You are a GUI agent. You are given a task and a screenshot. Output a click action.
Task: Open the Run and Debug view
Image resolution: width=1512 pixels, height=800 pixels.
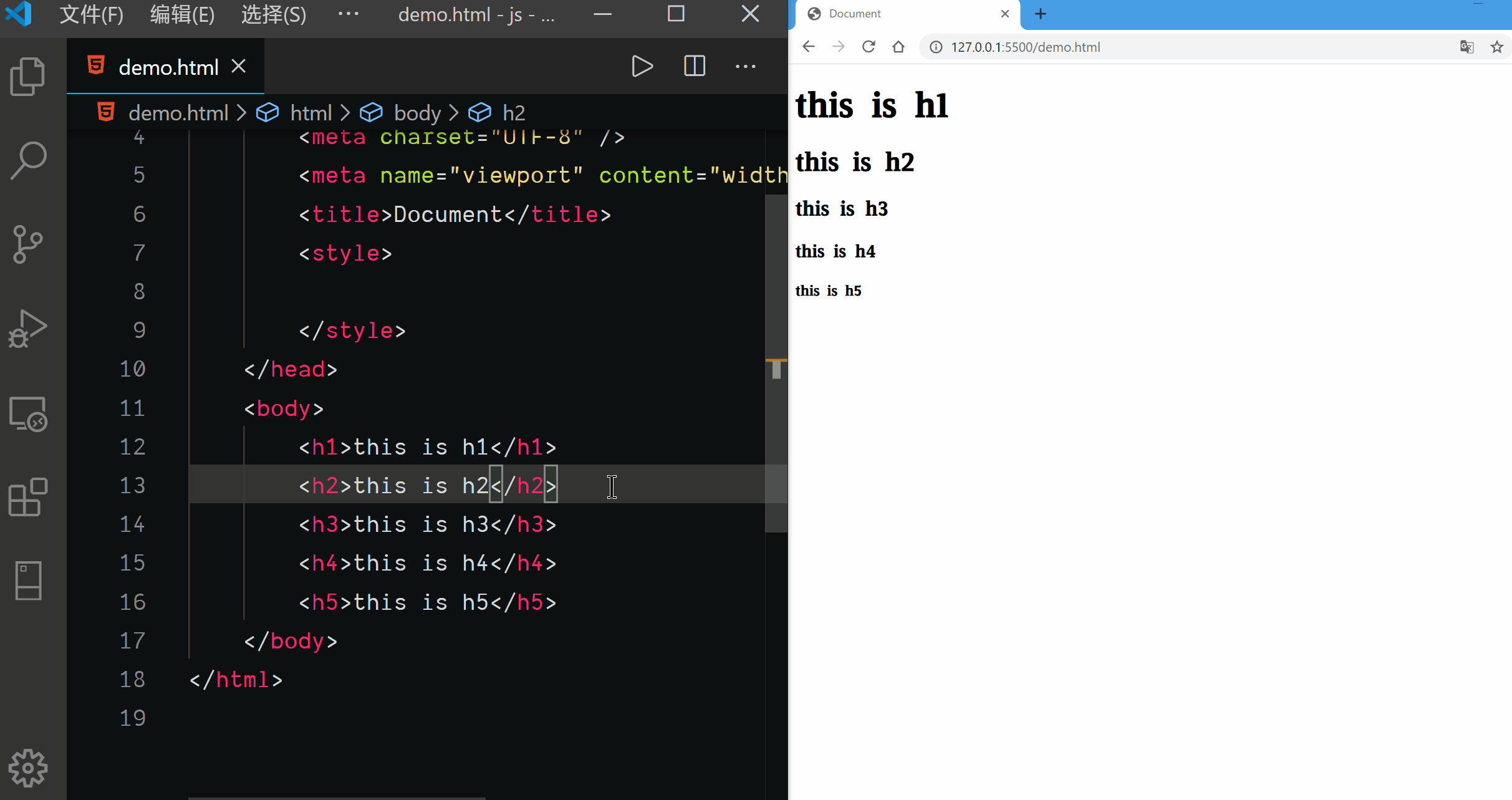tap(28, 329)
